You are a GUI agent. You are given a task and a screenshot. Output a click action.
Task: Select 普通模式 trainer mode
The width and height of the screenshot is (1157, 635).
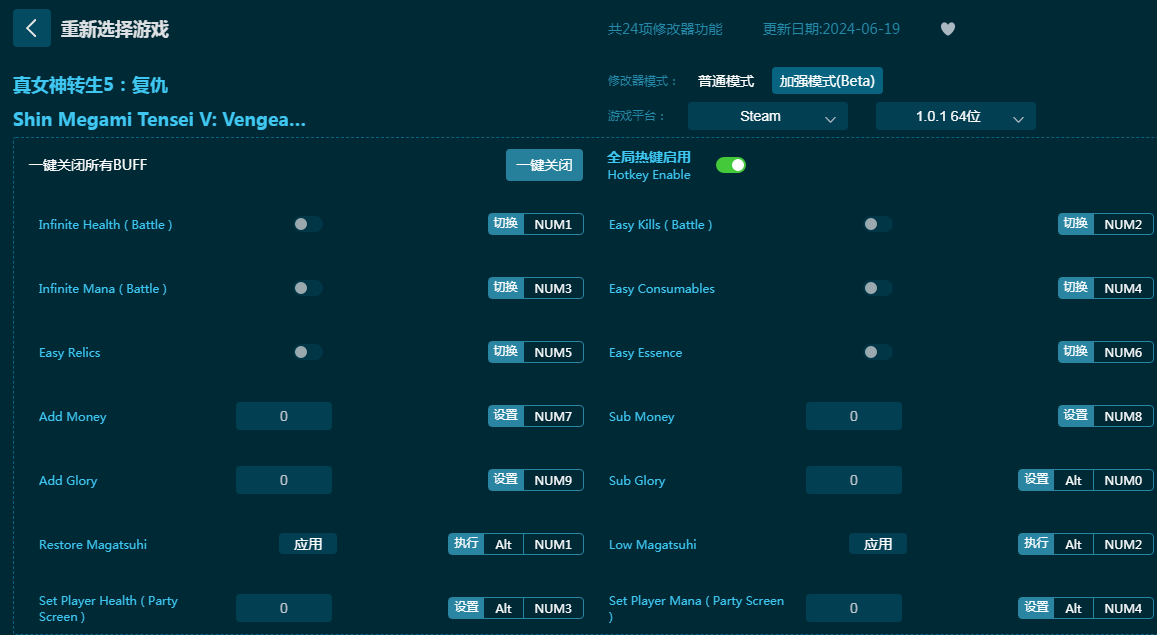click(x=726, y=81)
